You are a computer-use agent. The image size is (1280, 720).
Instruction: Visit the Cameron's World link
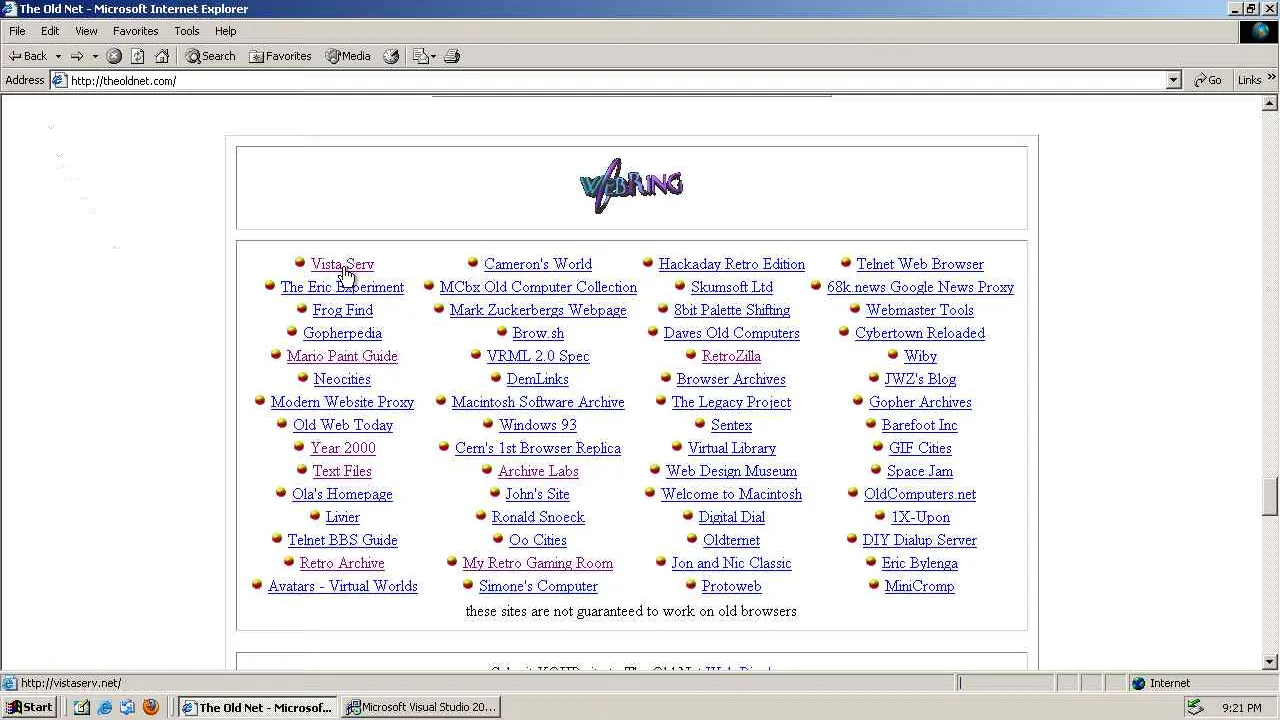tap(538, 264)
